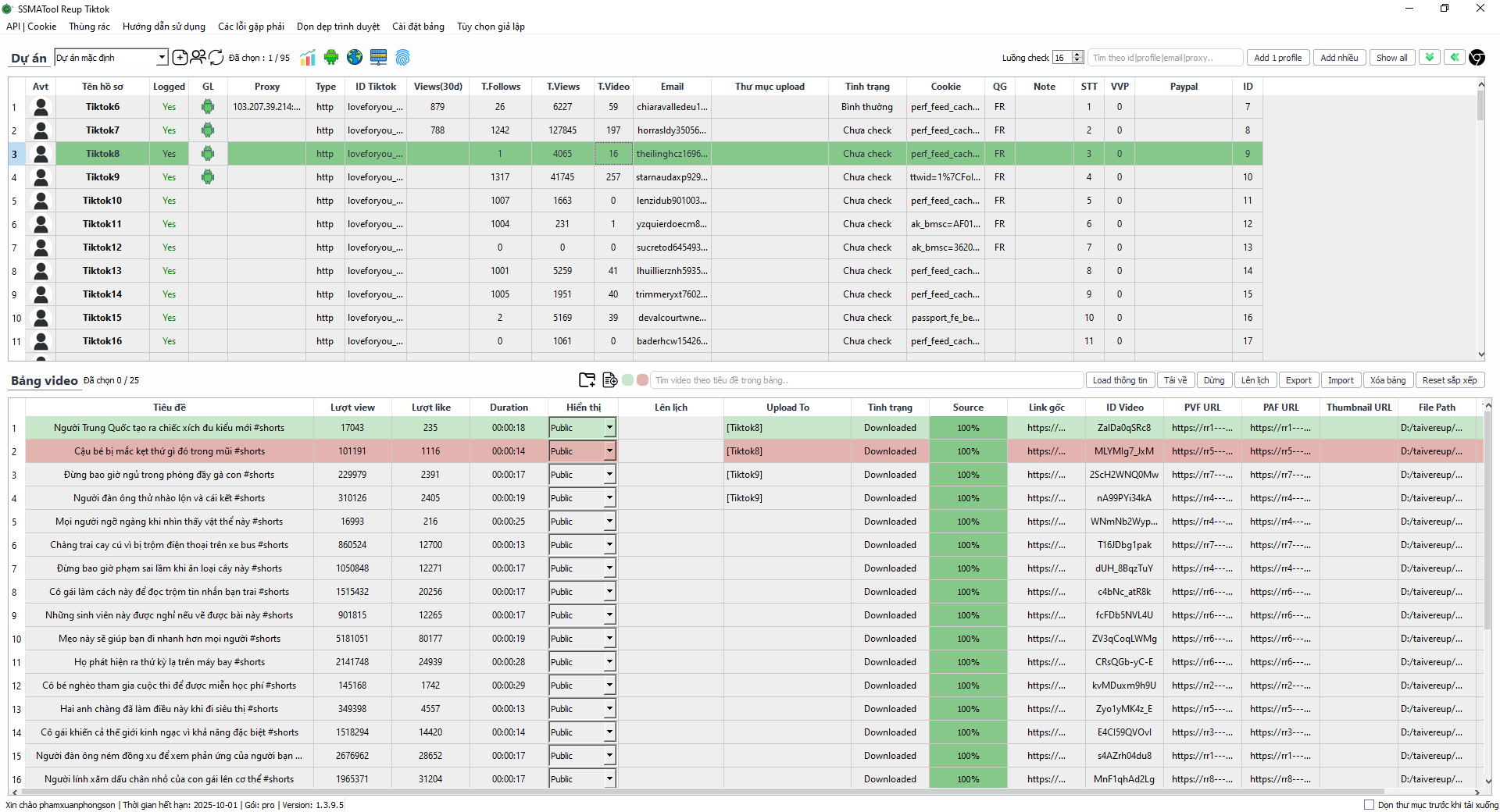Sort profiles by the 'T.Follows' column header
This screenshot has height=812, width=1500.
click(x=500, y=86)
